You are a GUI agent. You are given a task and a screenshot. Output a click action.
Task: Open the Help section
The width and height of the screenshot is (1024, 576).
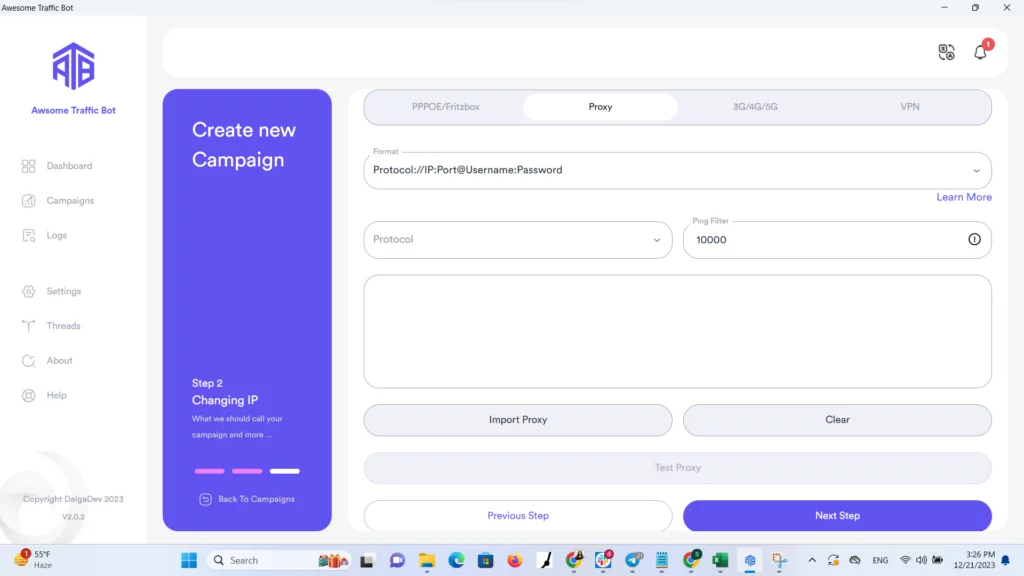pyautogui.click(x=50, y=395)
